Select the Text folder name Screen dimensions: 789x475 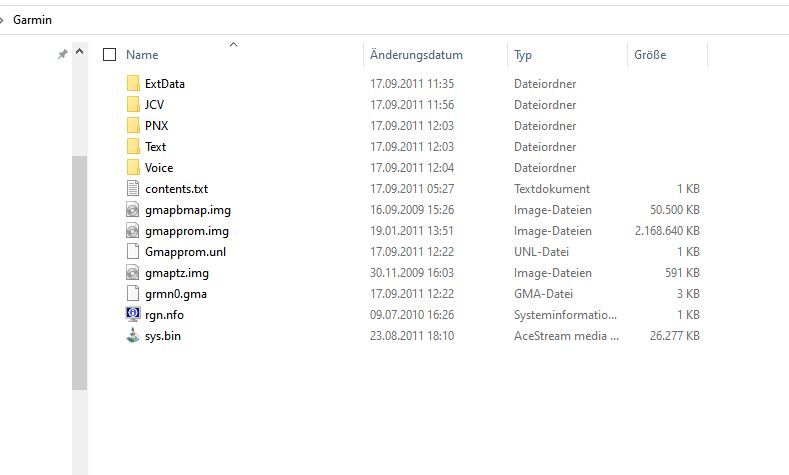click(155, 147)
